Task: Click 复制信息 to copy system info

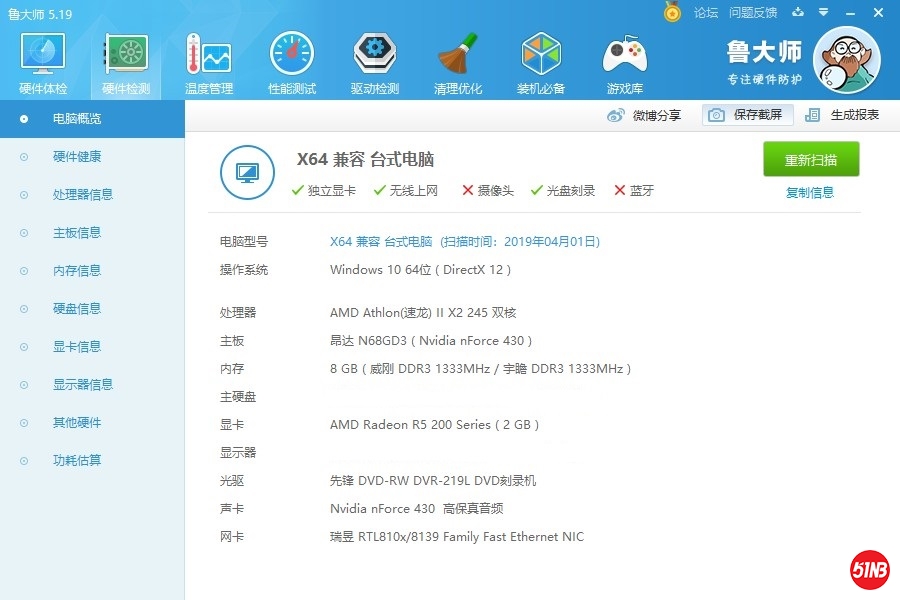Action: [811, 191]
